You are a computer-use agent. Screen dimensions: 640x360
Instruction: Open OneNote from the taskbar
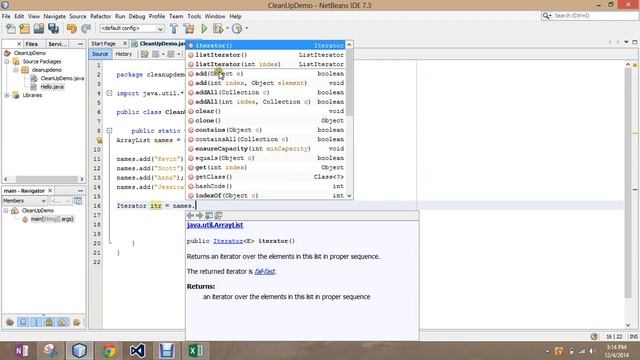tap(22, 351)
